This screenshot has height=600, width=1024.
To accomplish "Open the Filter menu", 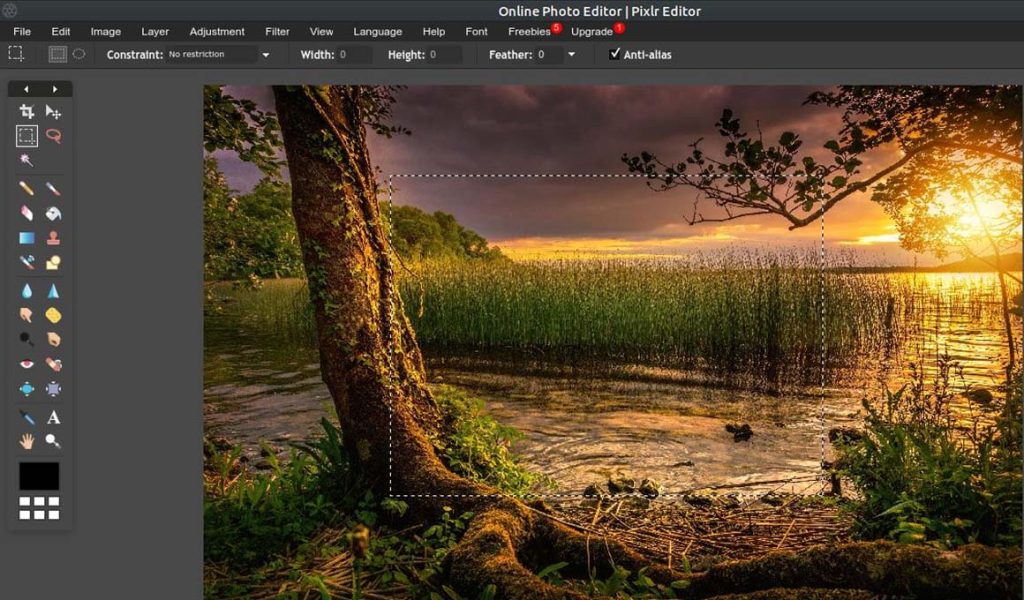I will tap(277, 31).
